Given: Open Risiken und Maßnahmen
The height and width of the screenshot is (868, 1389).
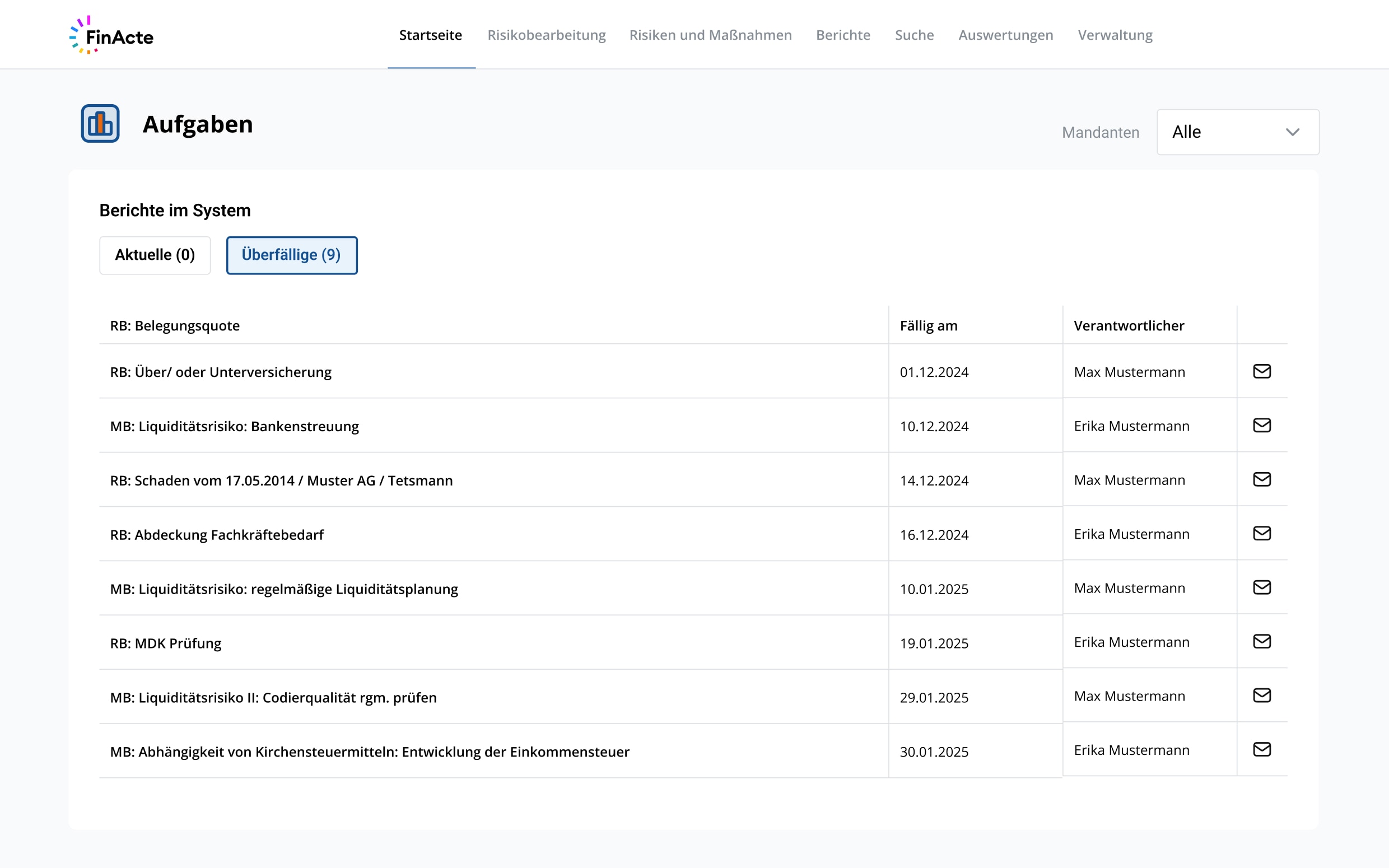Looking at the screenshot, I should [711, 35].
